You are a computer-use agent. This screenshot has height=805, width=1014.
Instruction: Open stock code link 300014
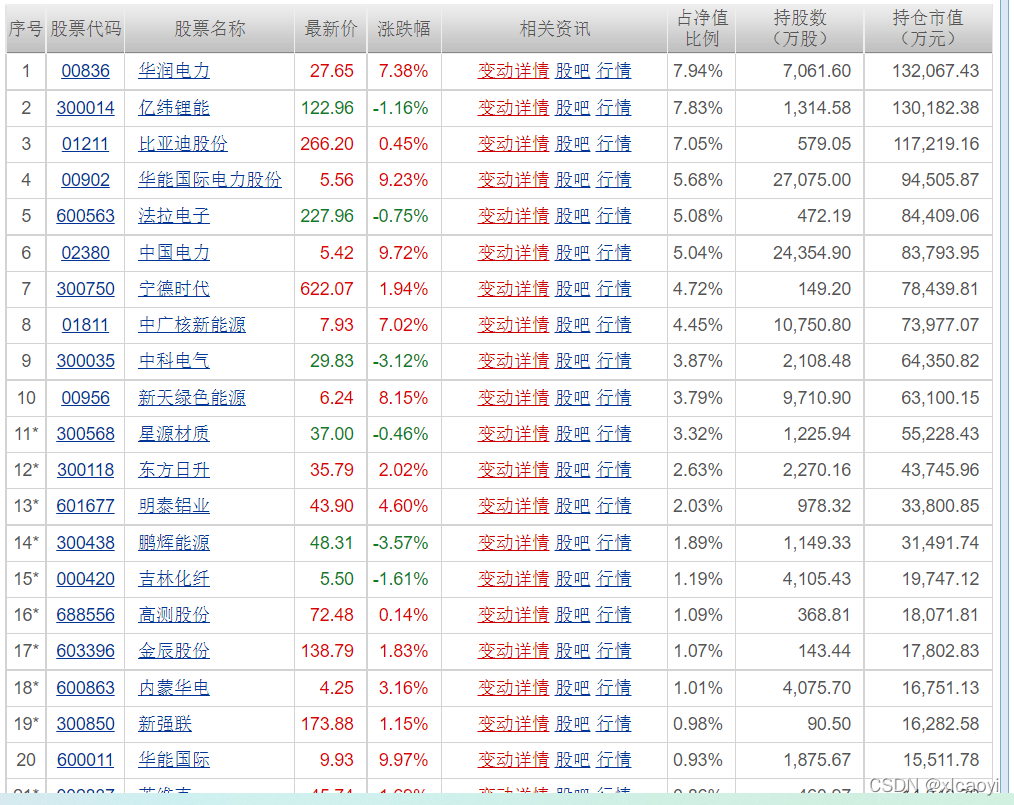click(x=85, y=107)
